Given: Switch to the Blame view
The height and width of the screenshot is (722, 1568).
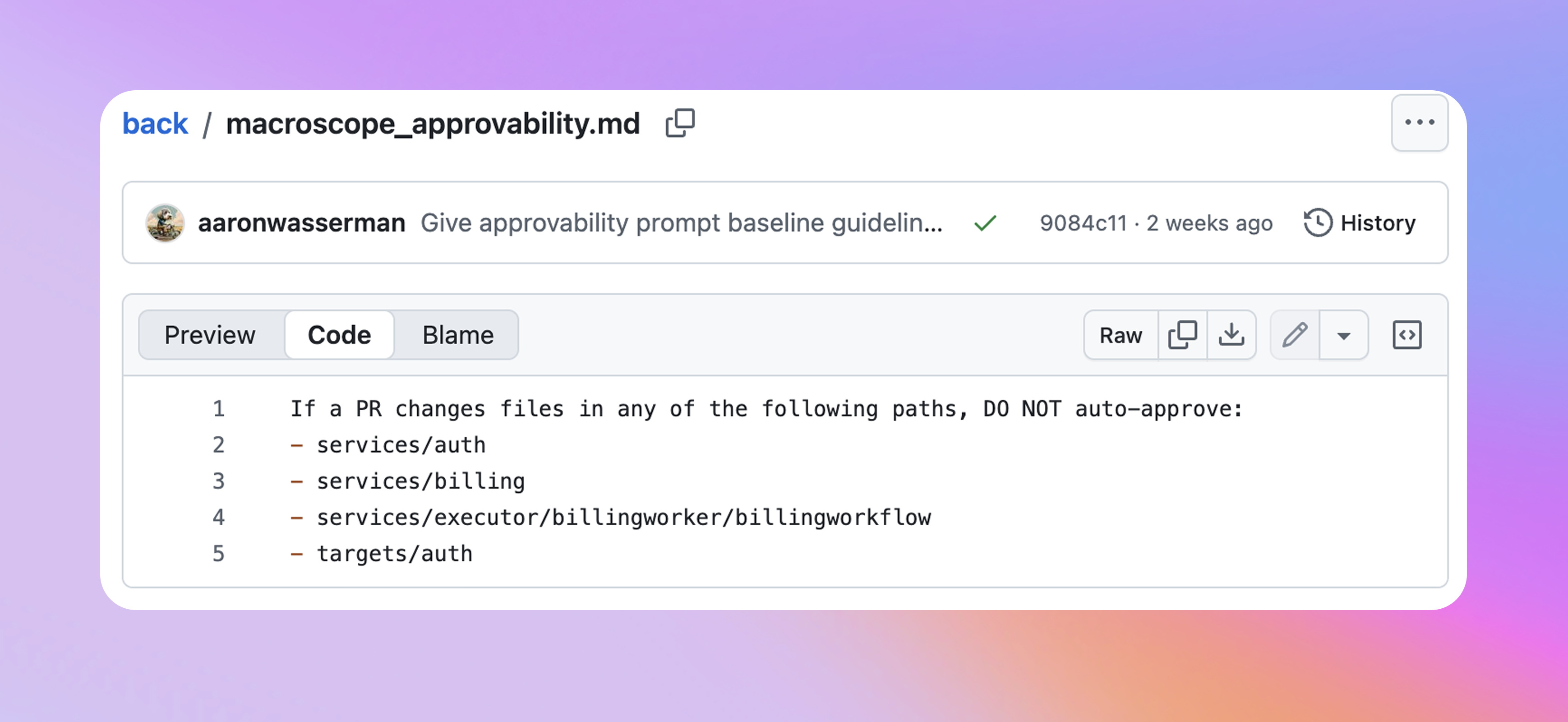Looking at the screenshot, I should pyautogui.click(x=458, y=335).
